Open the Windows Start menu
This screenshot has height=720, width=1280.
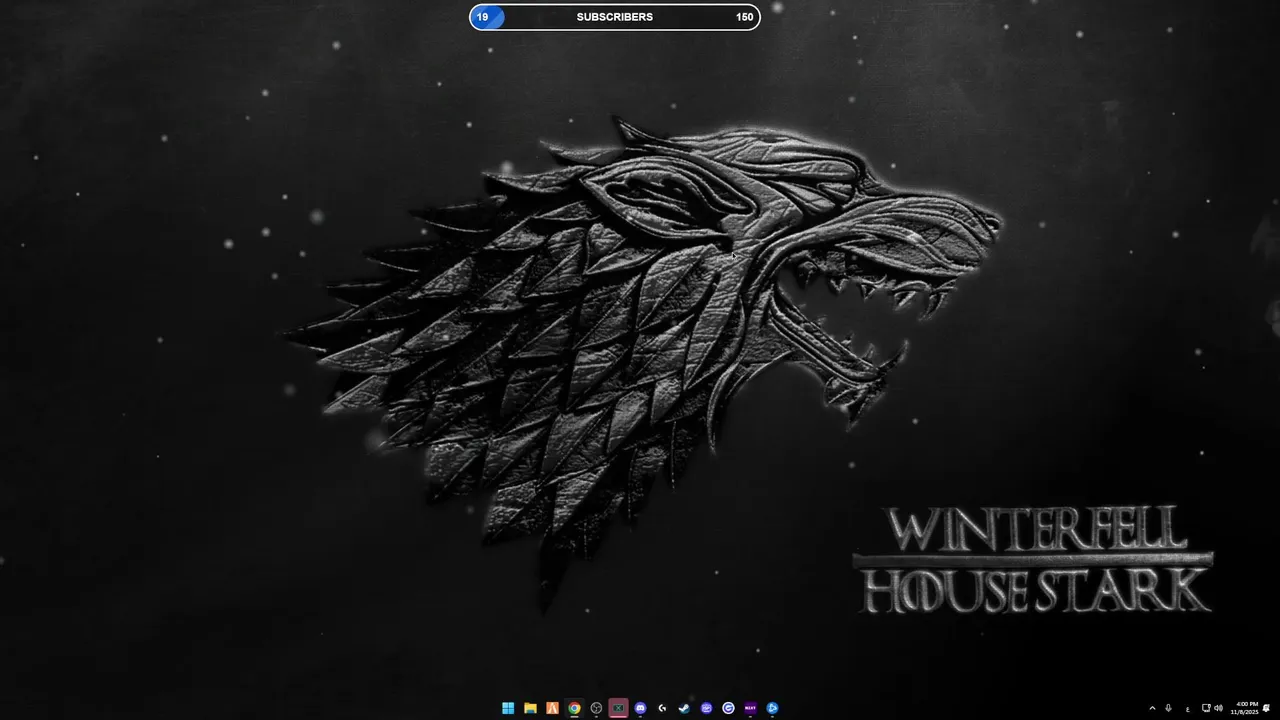click(508, 708)
